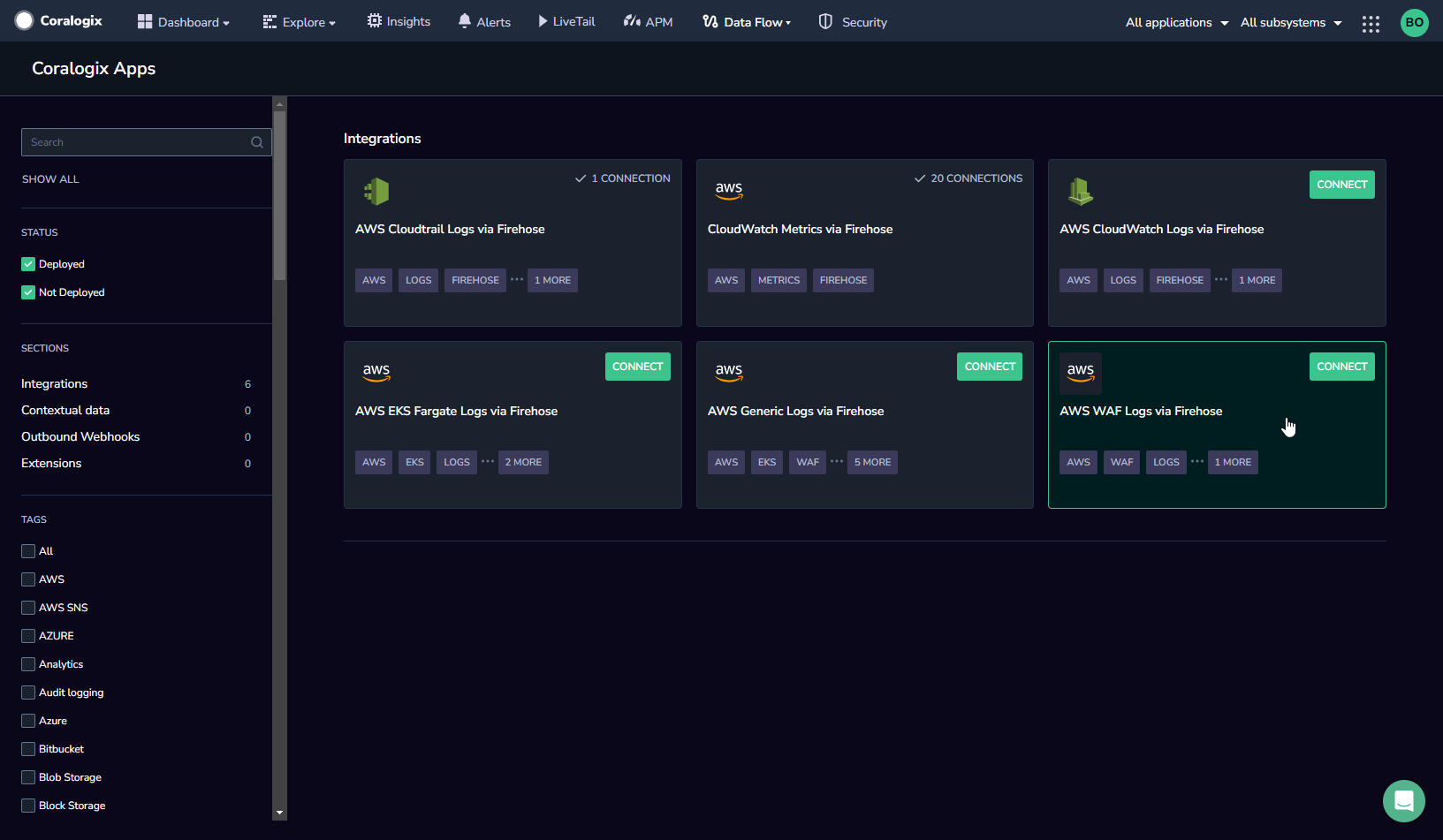Check the Bitbucket tag filter
This screenshot has height=840, width=1443.
[x=28, y=749]
